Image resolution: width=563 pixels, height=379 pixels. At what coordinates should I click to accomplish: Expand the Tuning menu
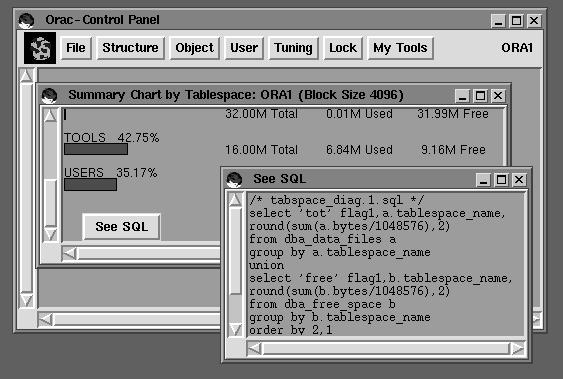(293, 48)
